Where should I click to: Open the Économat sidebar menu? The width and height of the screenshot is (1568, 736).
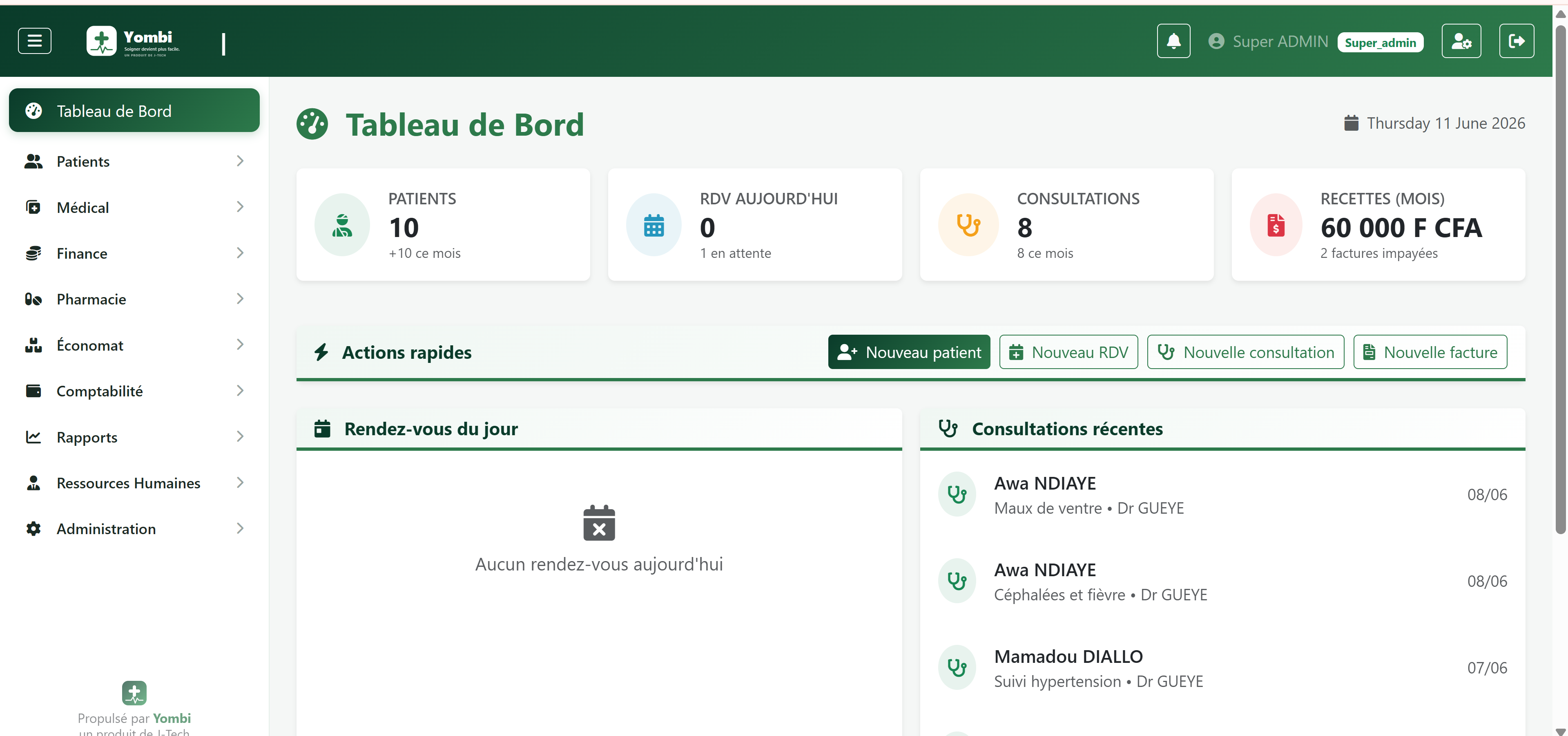click(x=134, y=345)
